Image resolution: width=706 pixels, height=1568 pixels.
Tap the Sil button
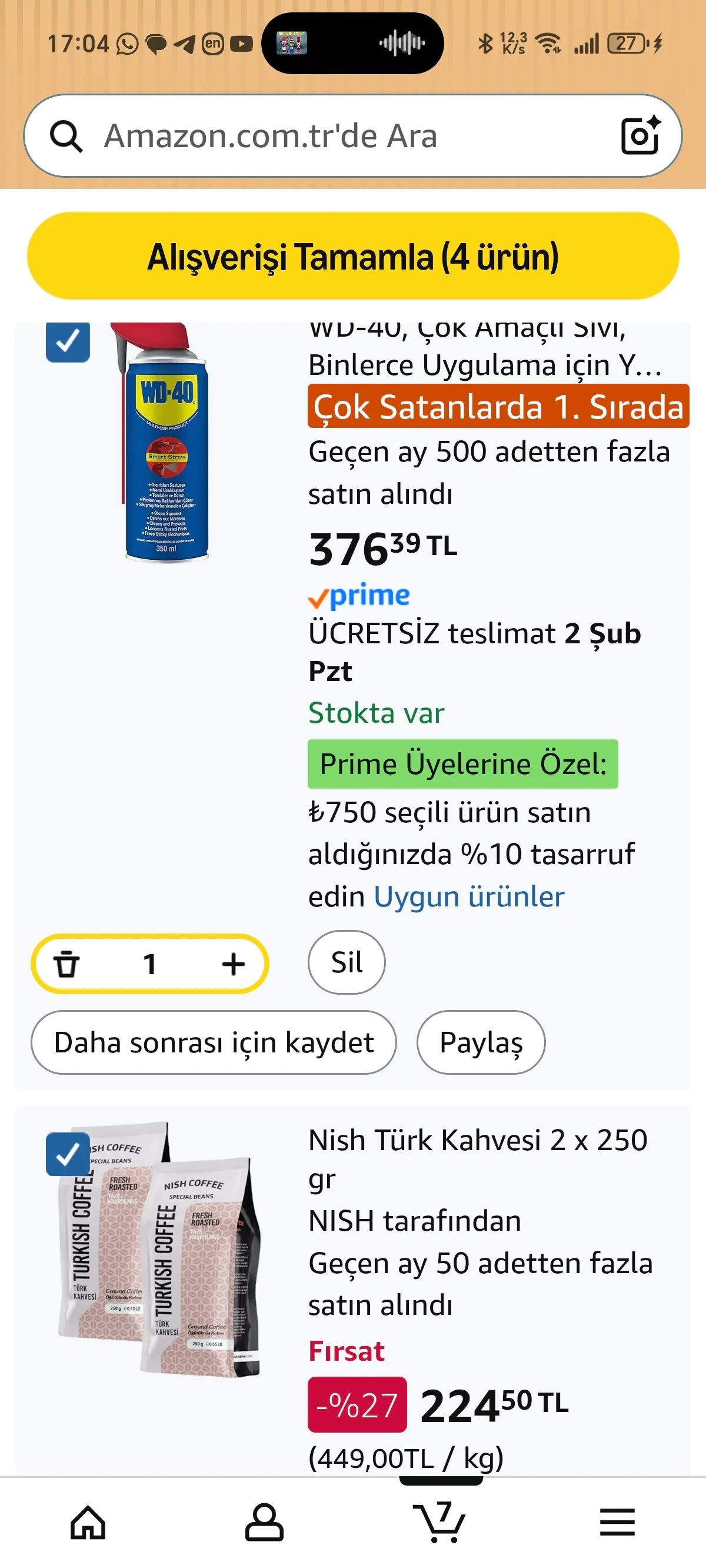pos(347,962)
